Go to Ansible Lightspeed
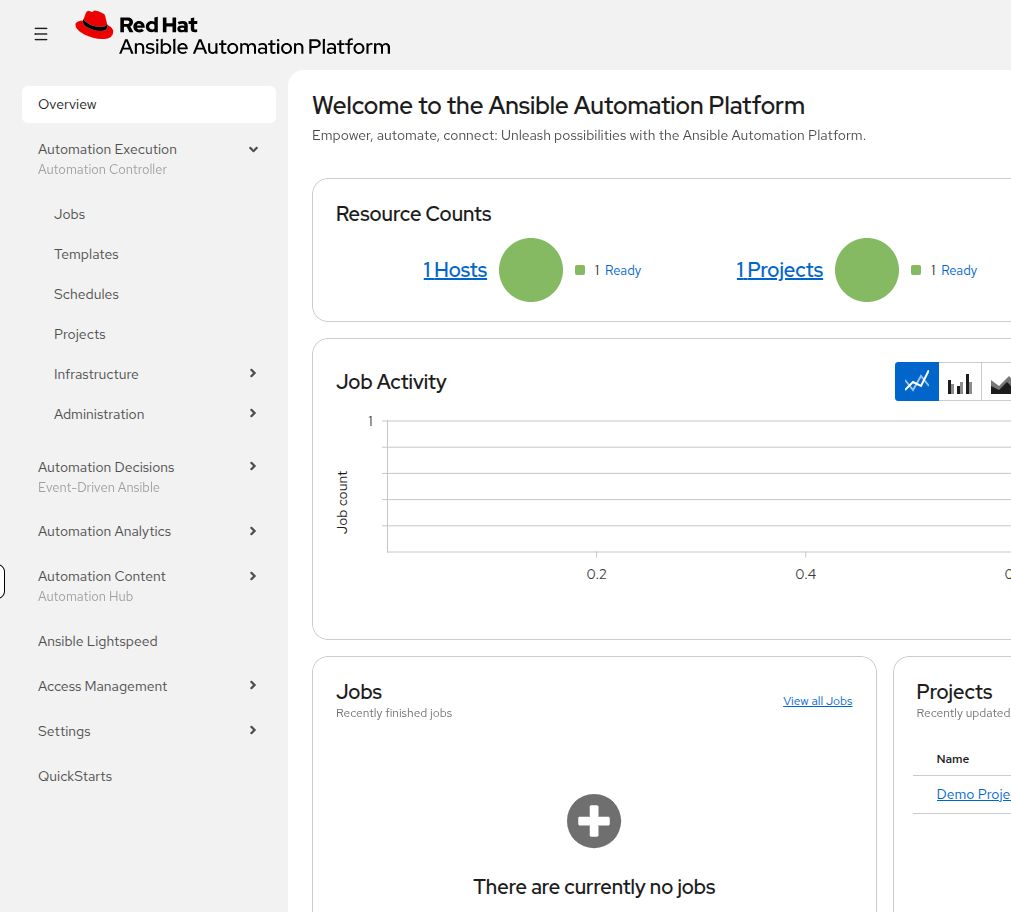Screen dimensions: 1011x912 [98, 641]
